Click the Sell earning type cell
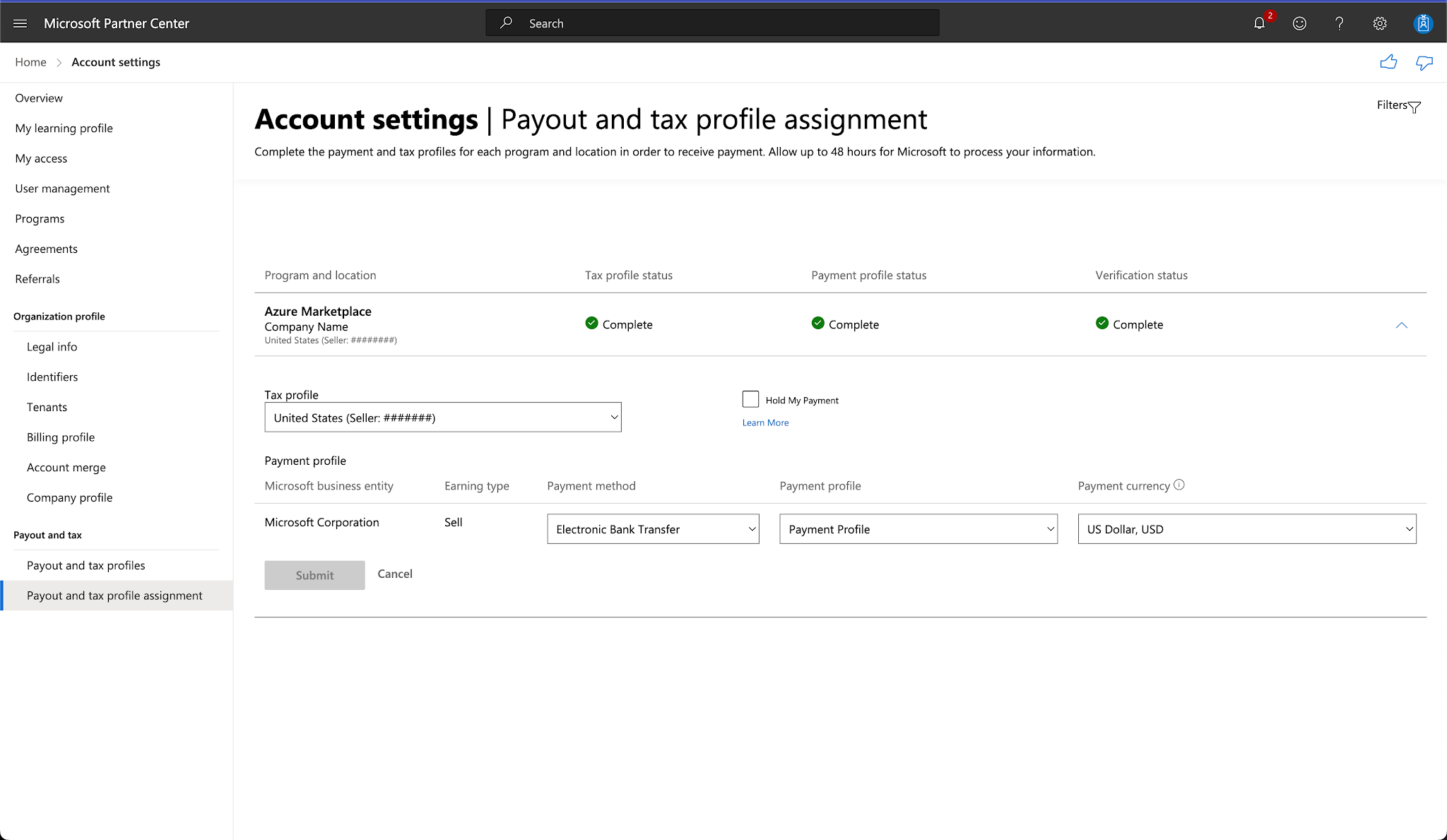The height and width of the screenshot is (840, 1447). pyautogui.click(x=453, y=522)
